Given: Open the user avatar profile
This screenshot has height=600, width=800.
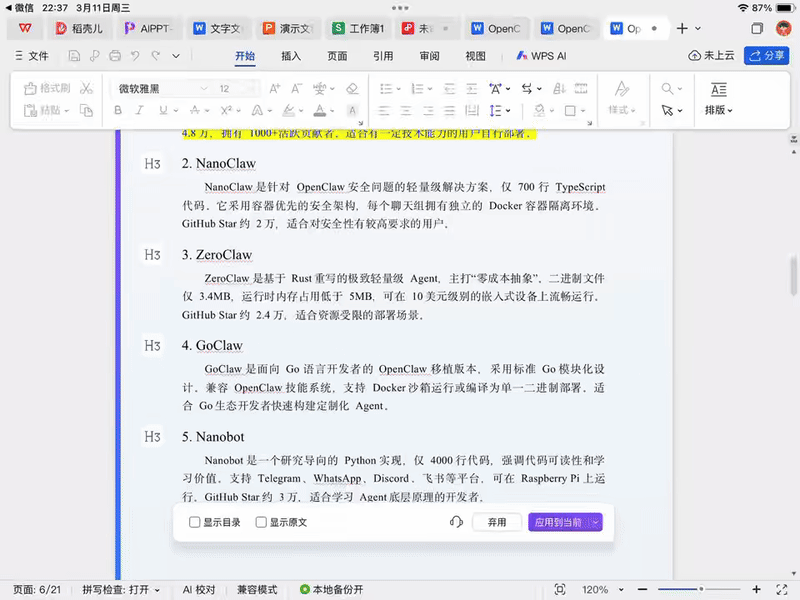Looking at the screenshot, I should 783,29.
